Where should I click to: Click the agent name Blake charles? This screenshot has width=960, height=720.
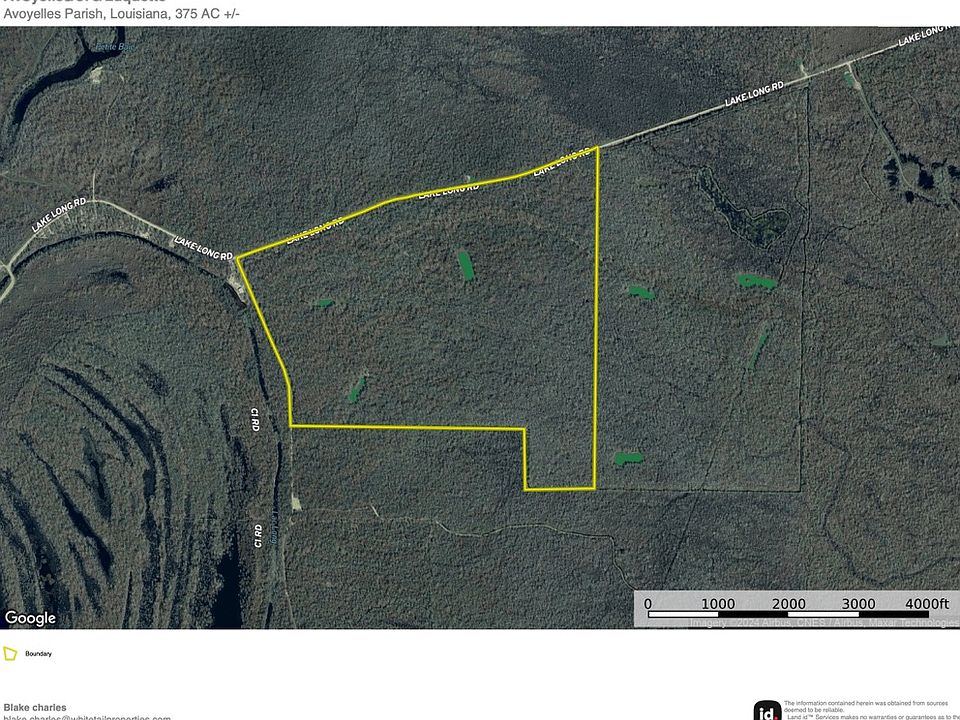coord(35,707)
